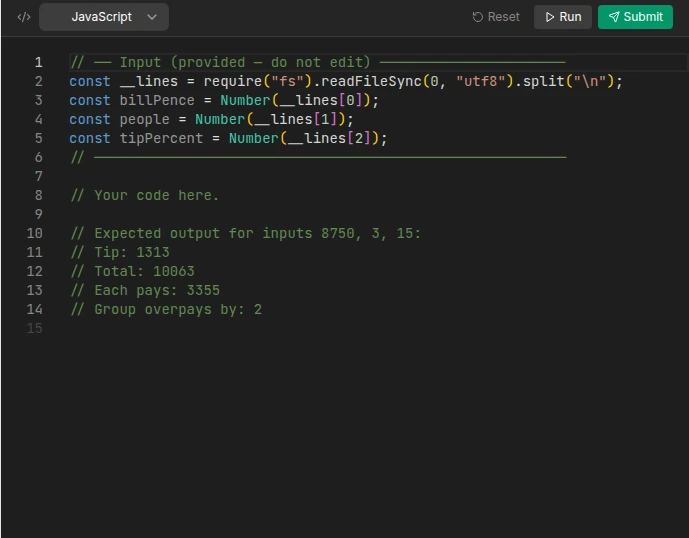Click 'Group overpays by: 2' comment
The width and height of the screenshot is (689, 538).
coord(166,309)
